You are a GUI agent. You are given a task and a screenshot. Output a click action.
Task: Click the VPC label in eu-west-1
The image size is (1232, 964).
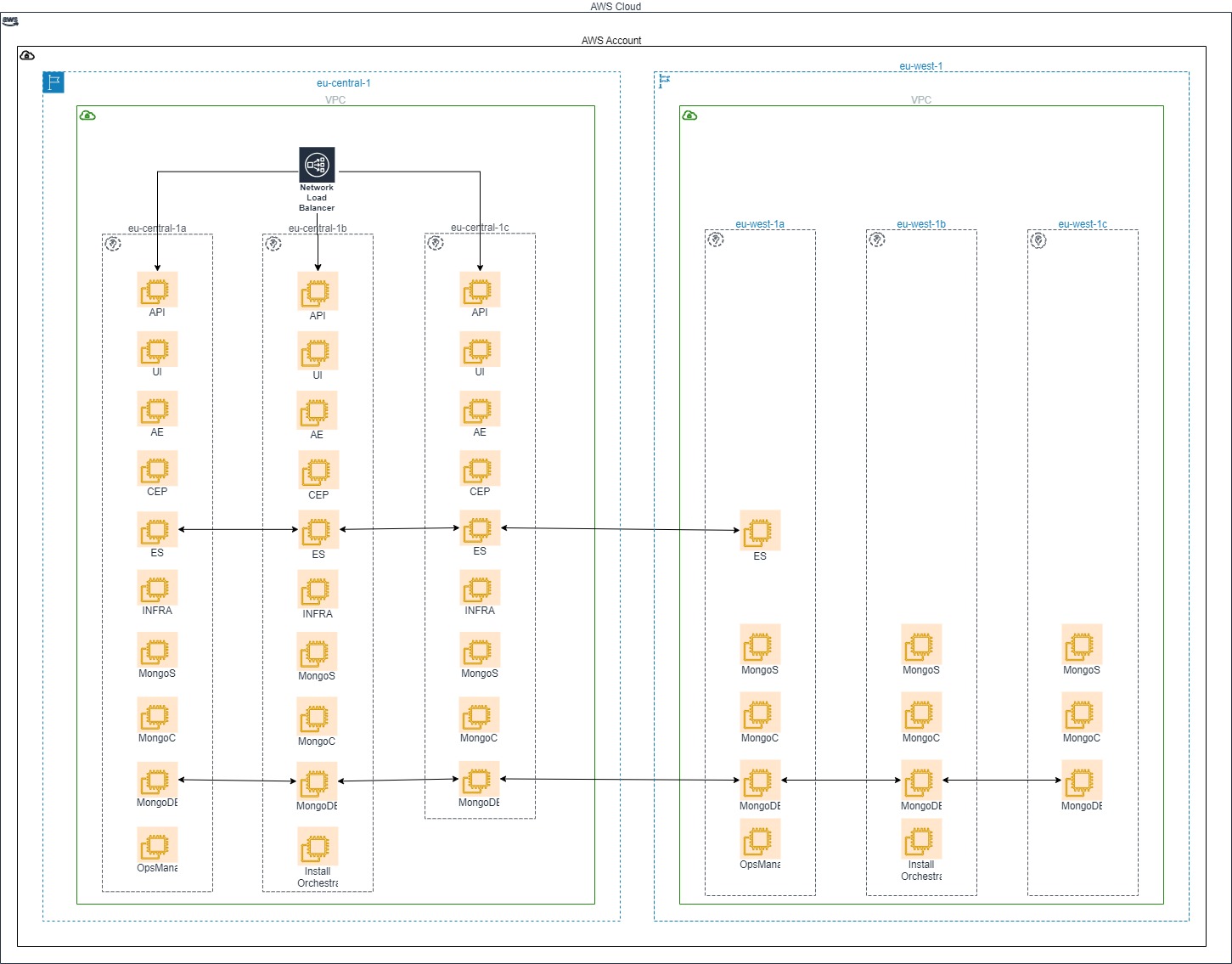click(x=922, y=100)
